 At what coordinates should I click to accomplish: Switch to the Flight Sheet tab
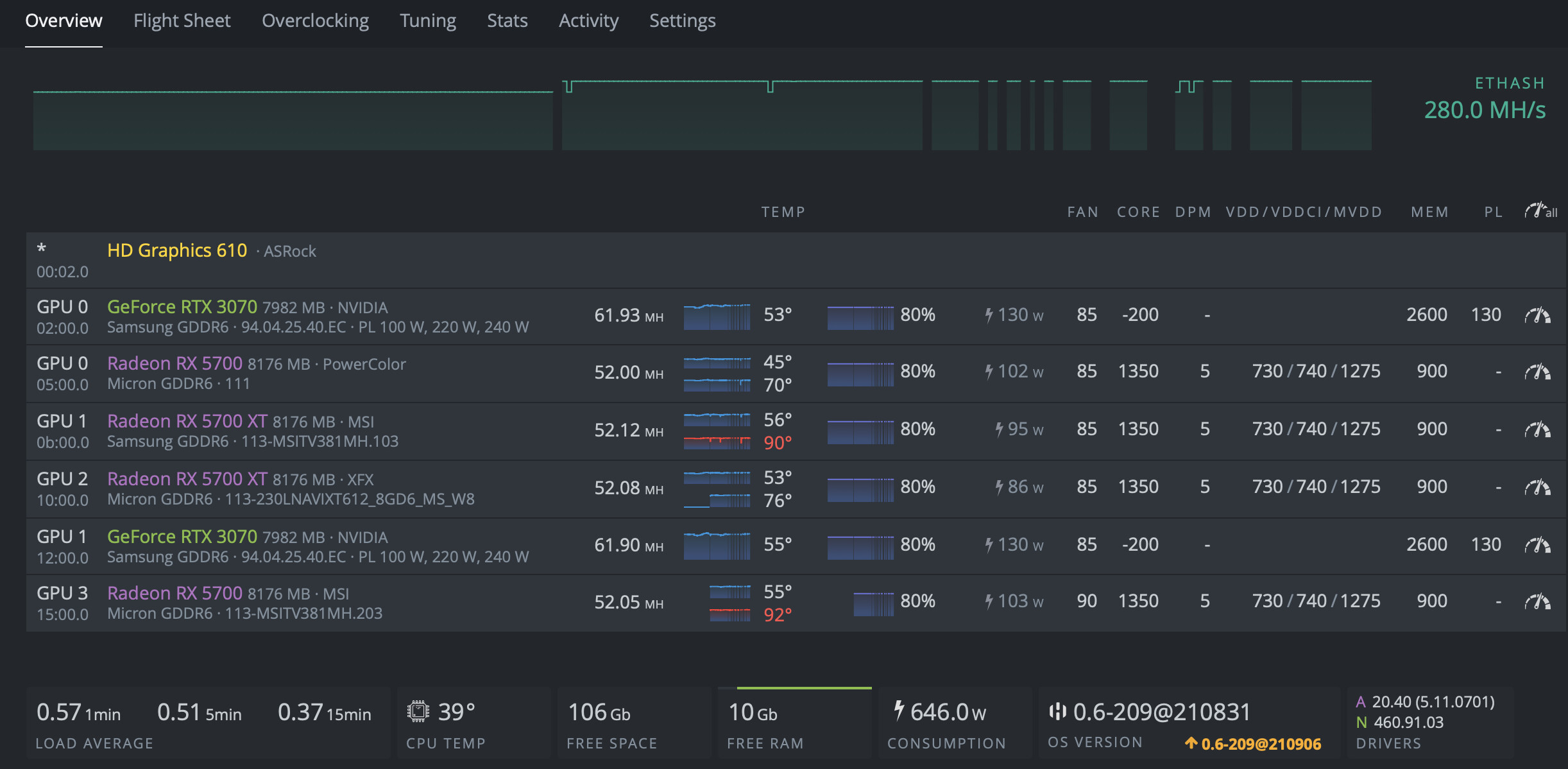coord(182,21)
